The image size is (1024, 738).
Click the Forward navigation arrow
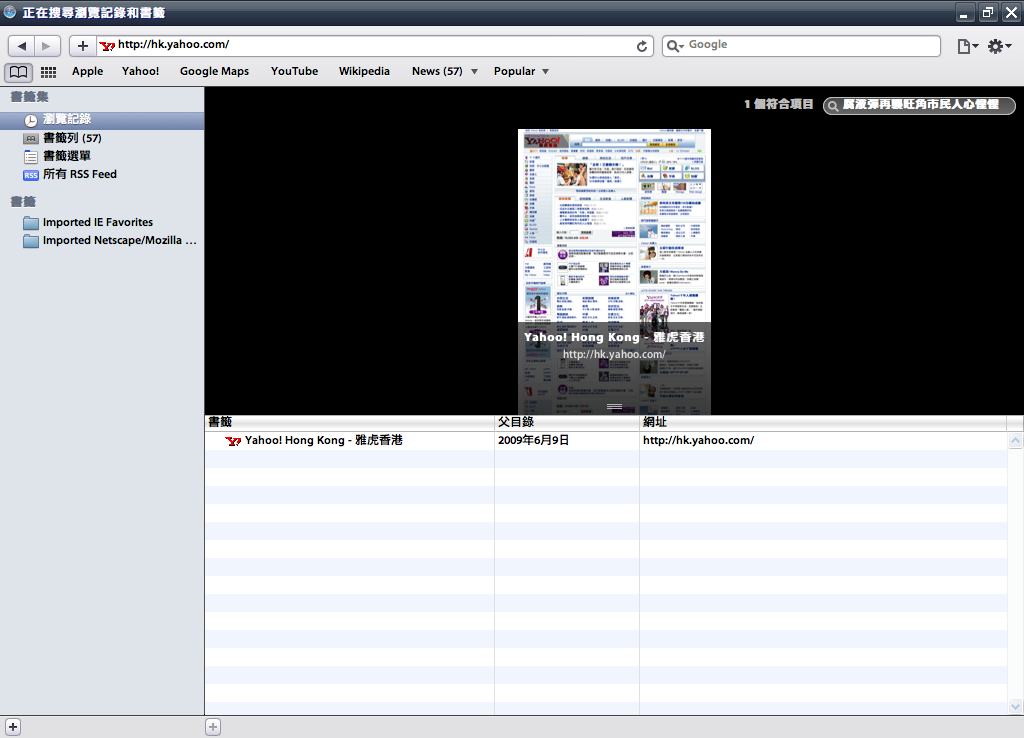[x=47, y=46]
